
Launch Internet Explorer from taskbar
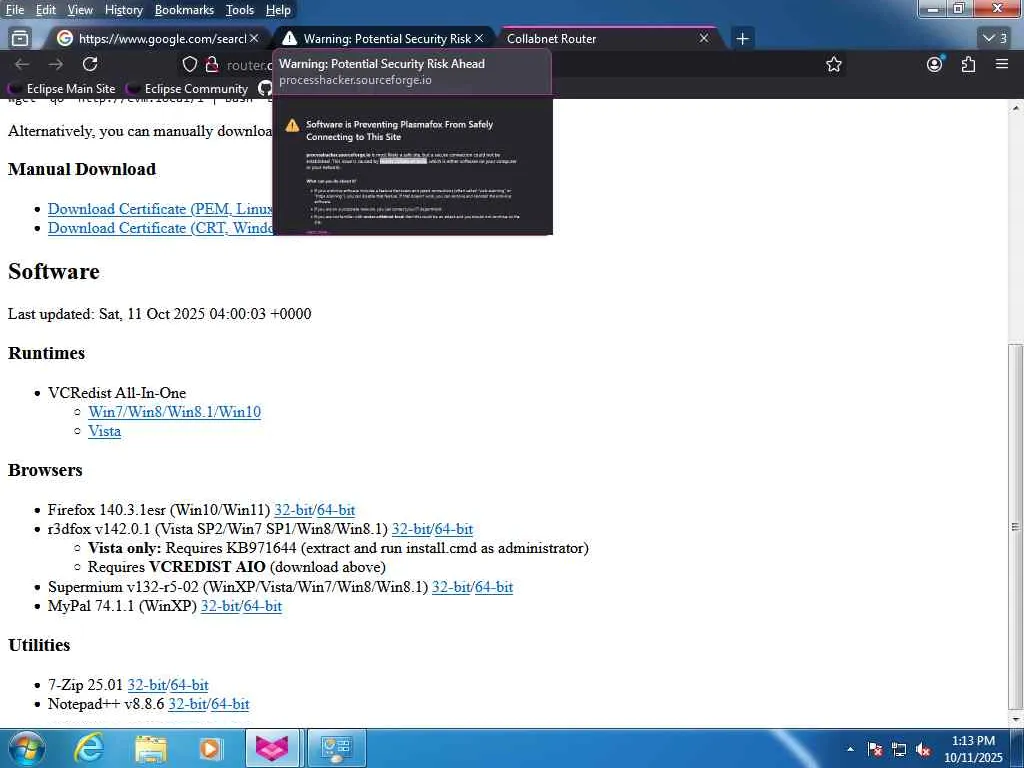pyautogui.click(x=88, y=748)
